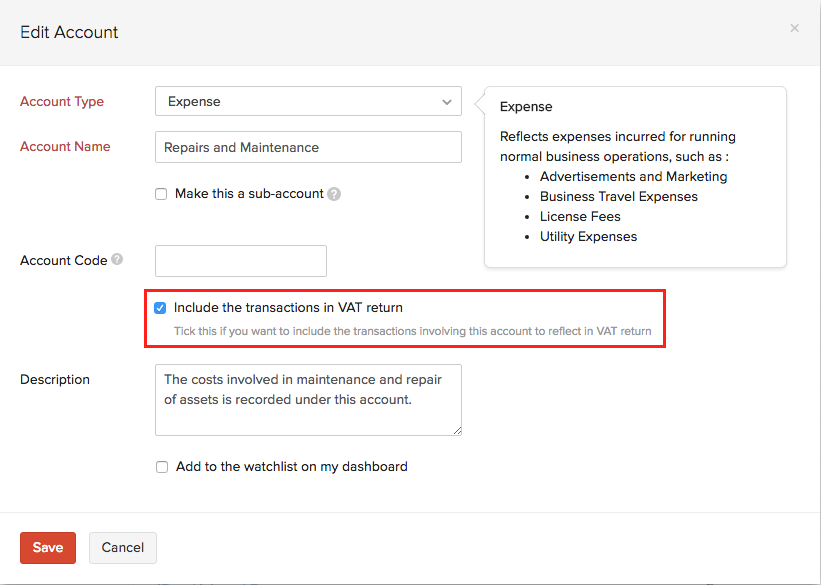Focus the empty Account Code field
Viewport: 821px width, 585px height.
point(240,260)
